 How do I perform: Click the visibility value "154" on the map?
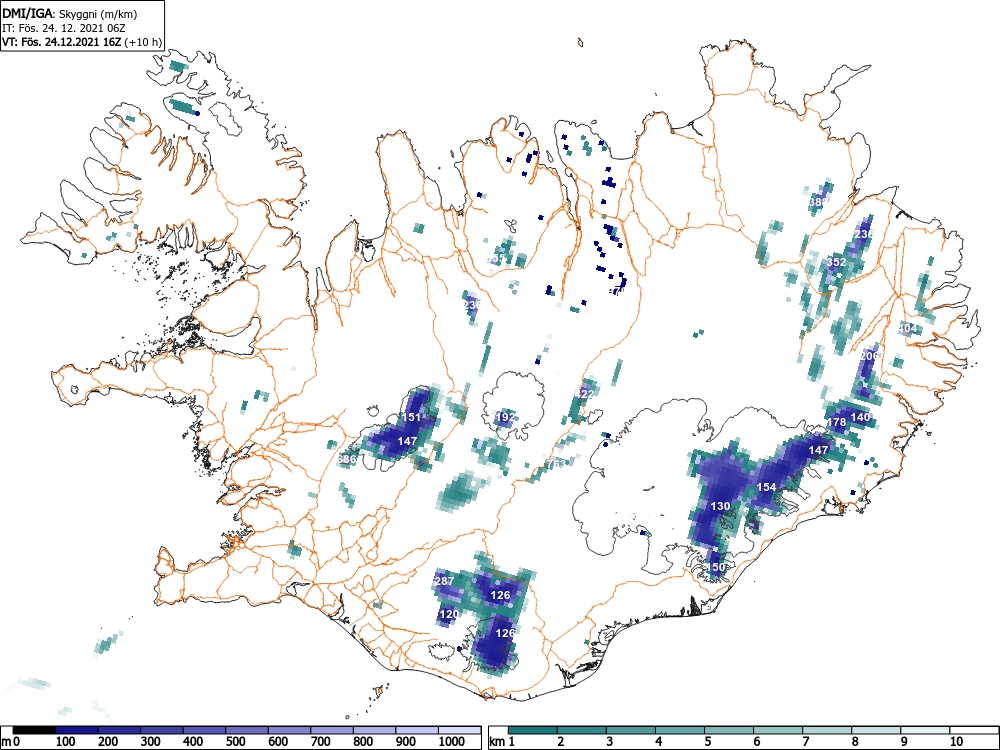tap(767, 487)
